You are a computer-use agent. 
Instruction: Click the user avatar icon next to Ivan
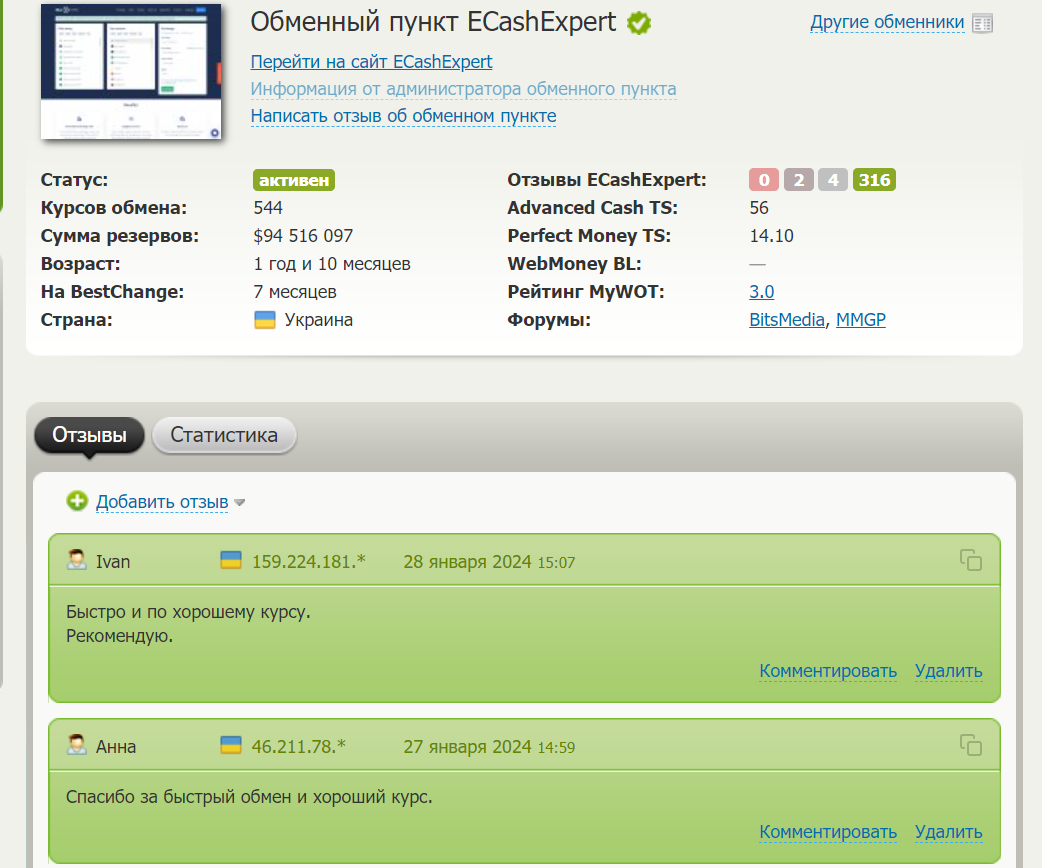click(x=76, y=560)
